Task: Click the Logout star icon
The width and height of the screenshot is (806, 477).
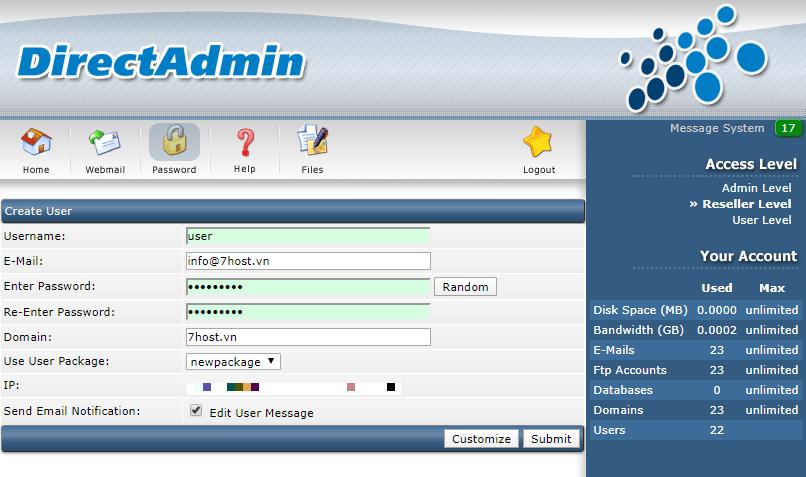Action: [538, 142]
